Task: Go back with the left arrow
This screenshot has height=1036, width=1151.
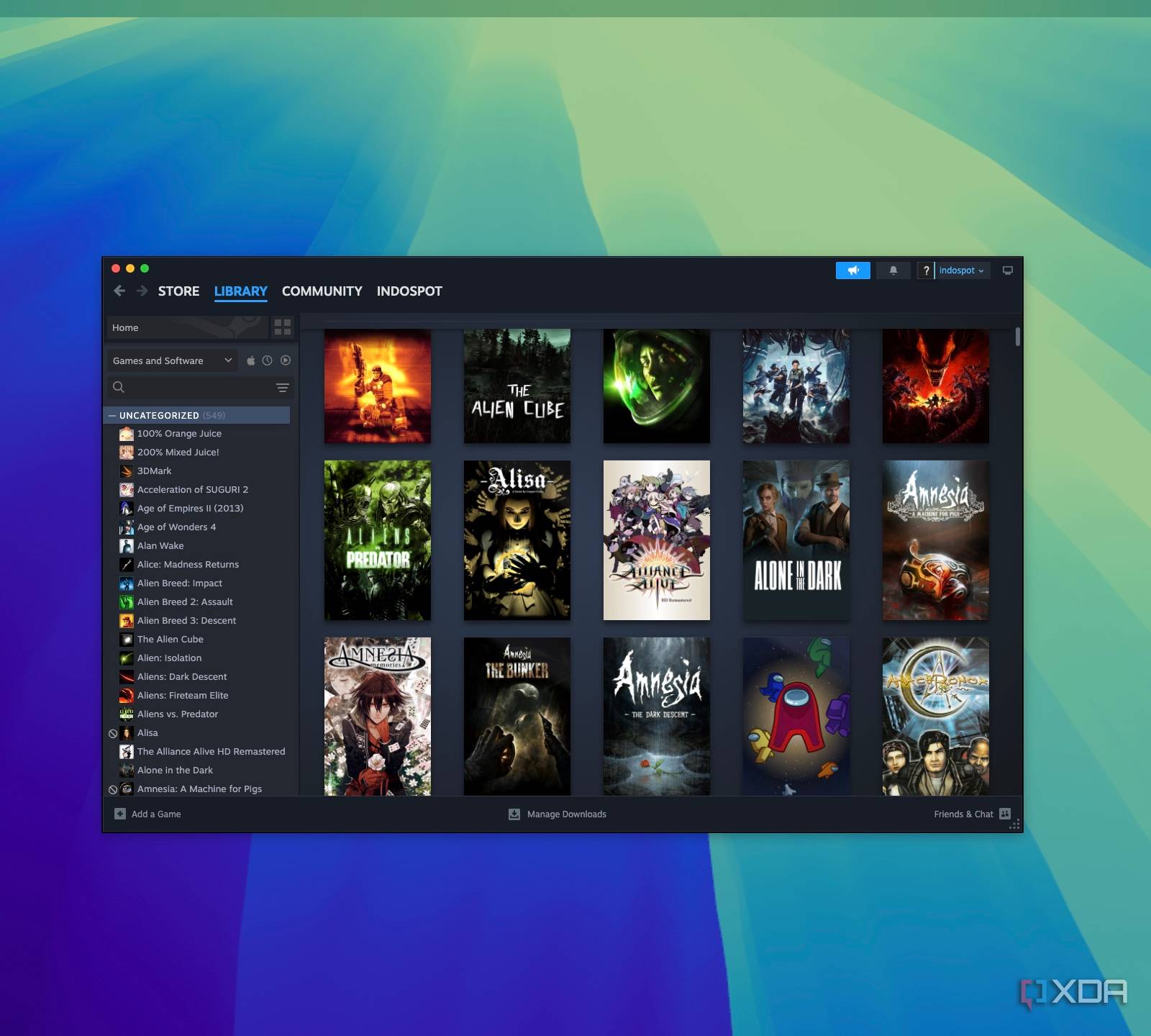Action: [119, 291]
